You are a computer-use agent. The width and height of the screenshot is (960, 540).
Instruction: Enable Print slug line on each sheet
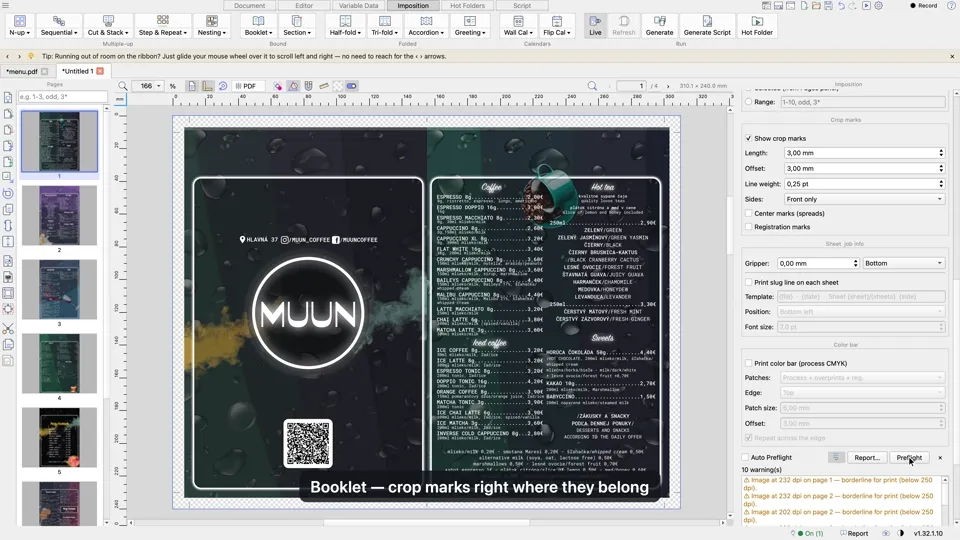coord(748,282)
